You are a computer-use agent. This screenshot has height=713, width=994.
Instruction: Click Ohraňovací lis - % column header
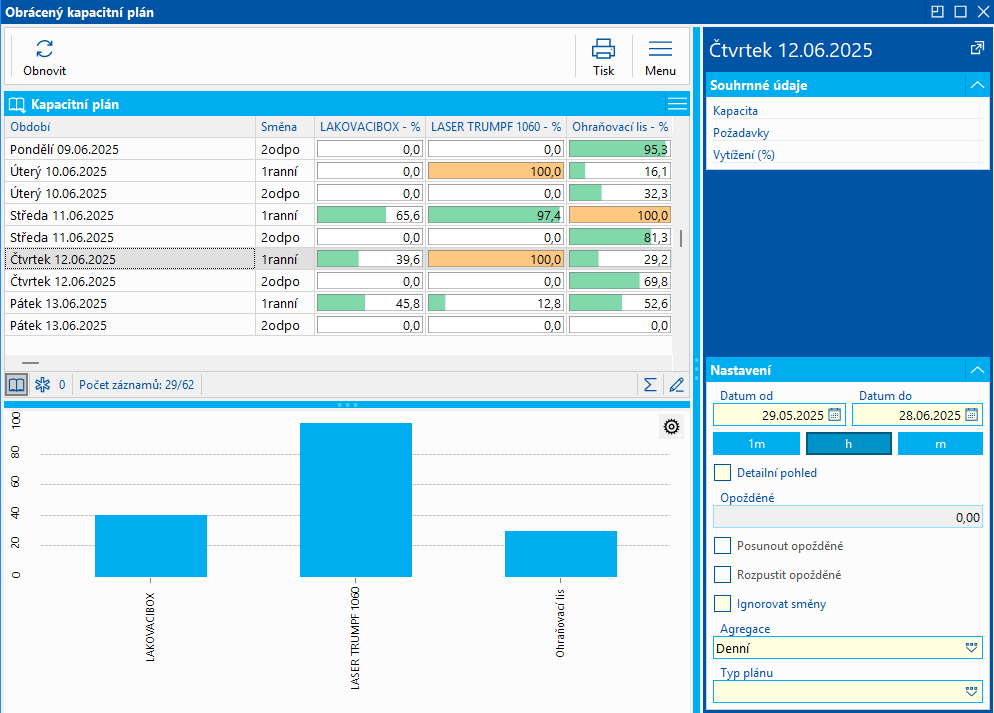(620, 127)
